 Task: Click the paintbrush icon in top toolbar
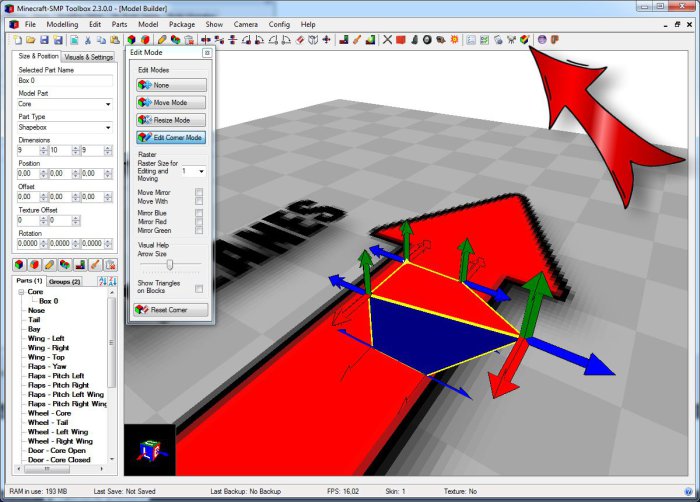click(357, 40)
